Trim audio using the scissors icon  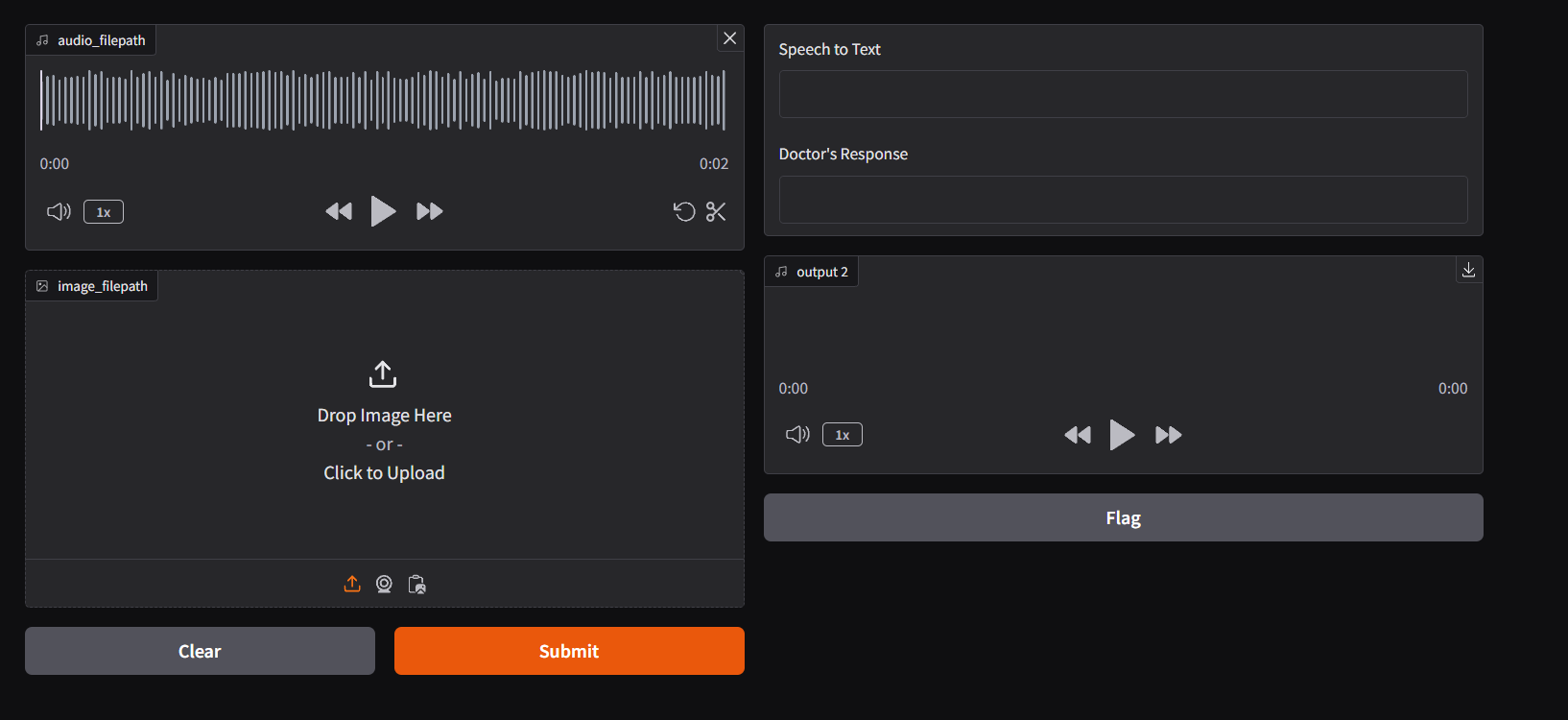[716, 211]
